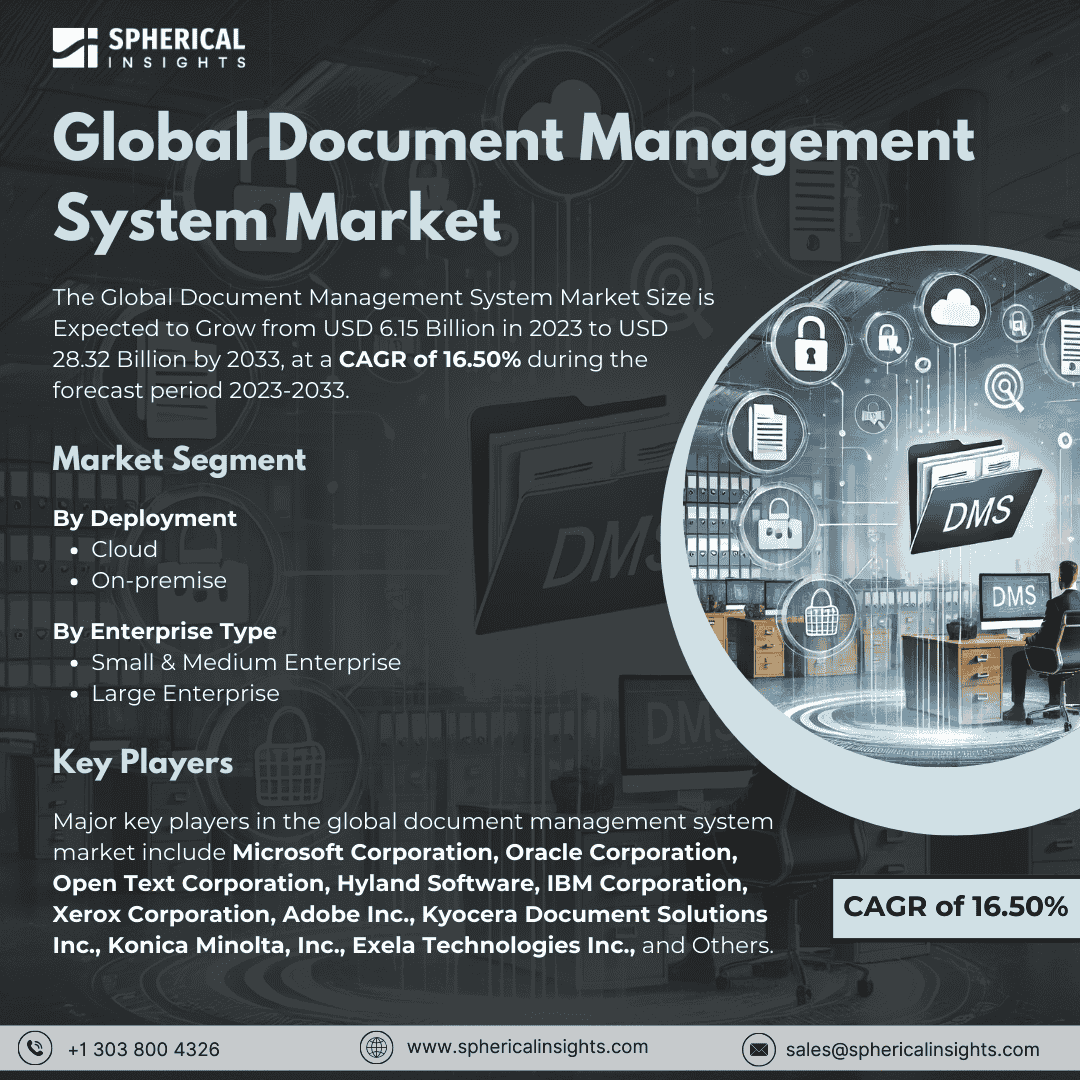Expand the Key Players section
1080x1080 pixels.
[142, 763]
